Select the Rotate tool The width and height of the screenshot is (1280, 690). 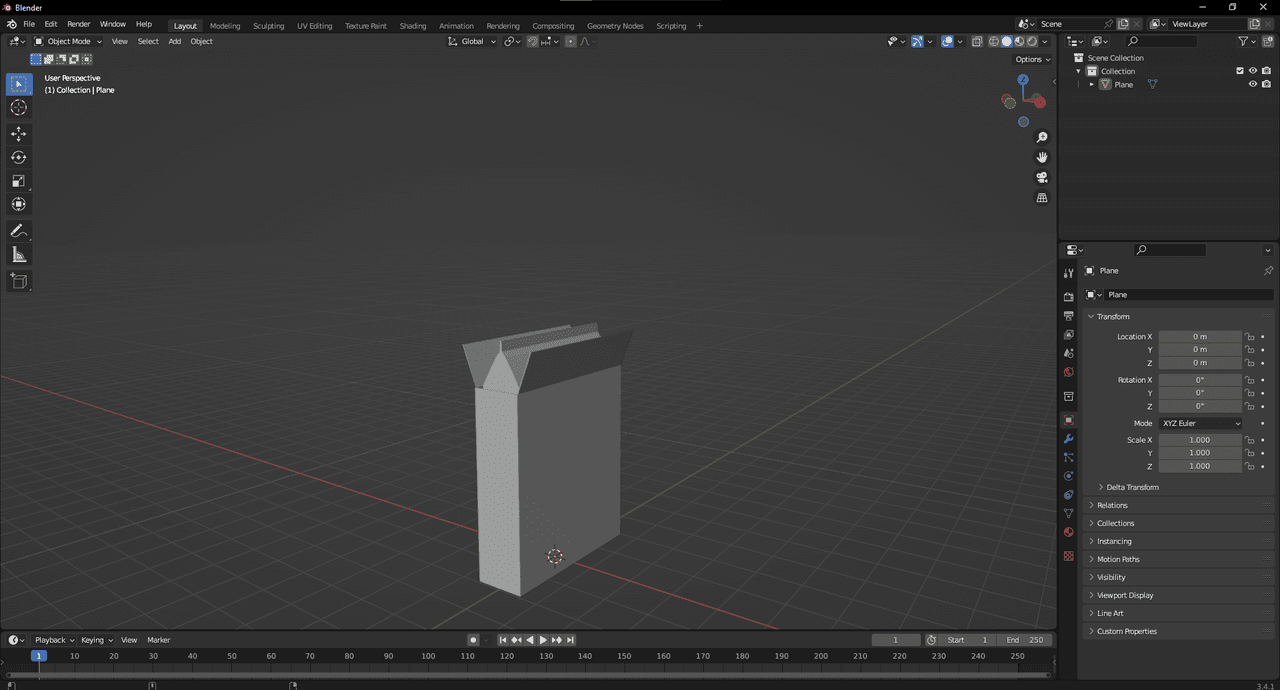click(x=19, y=157)
